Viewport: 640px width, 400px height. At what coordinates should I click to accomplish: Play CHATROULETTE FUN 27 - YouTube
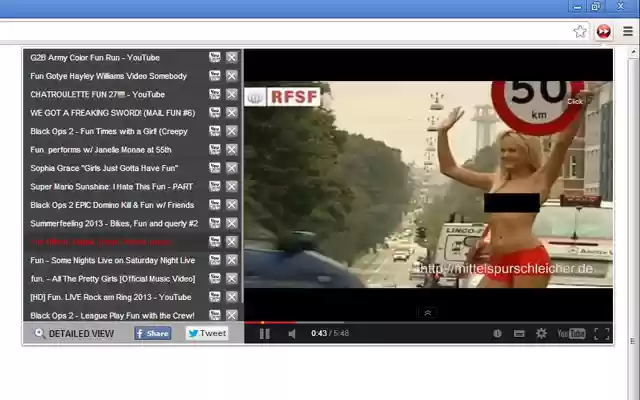98,94
